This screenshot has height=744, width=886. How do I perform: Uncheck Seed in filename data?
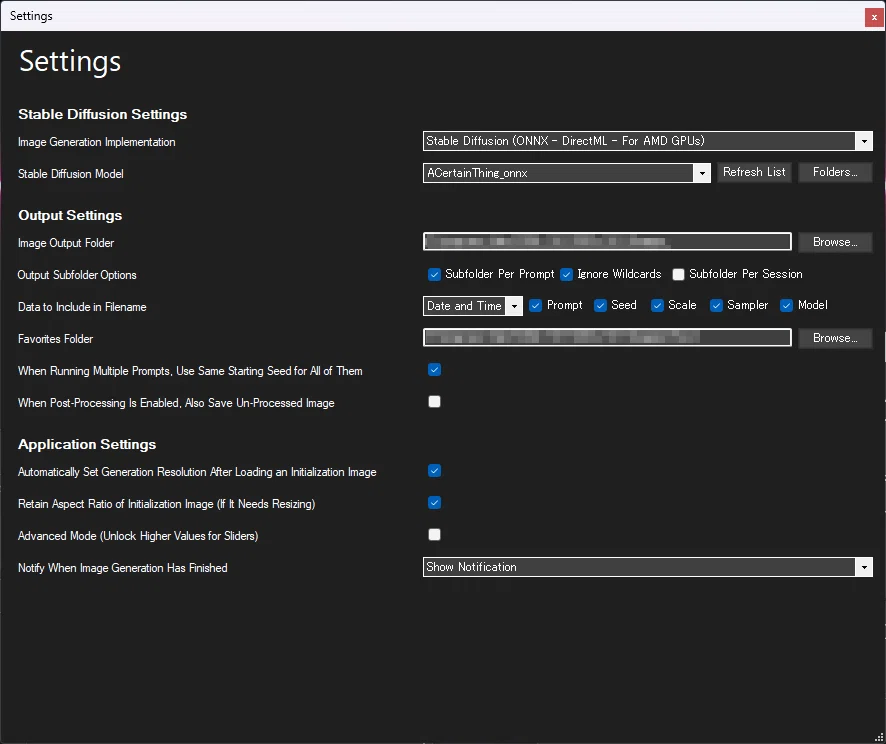coord(600,306)
